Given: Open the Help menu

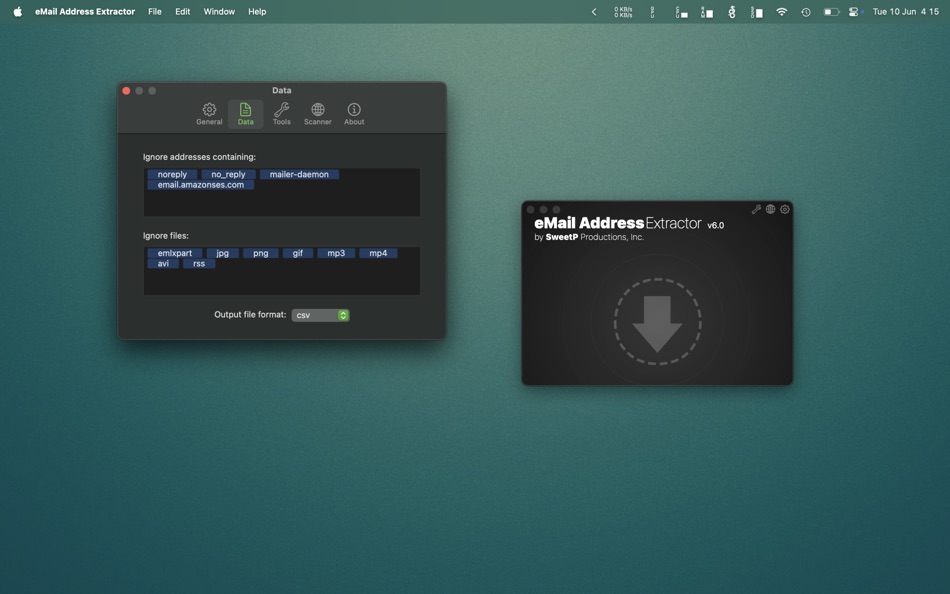Looking at the screenshot, I should pyautogui.click(x=257, y=12).
